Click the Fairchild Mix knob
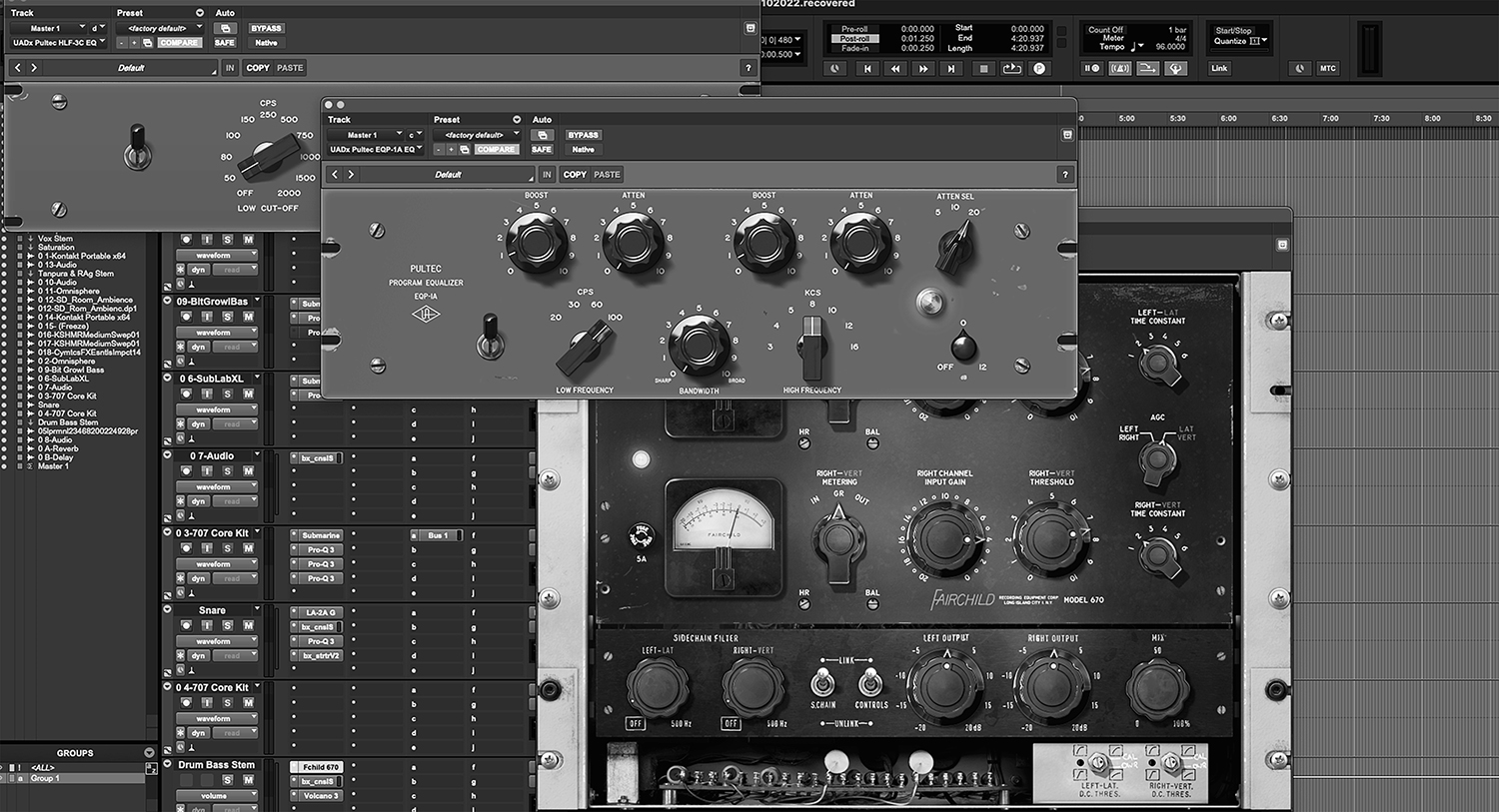1499x812 pixels. click(1158, 690)
